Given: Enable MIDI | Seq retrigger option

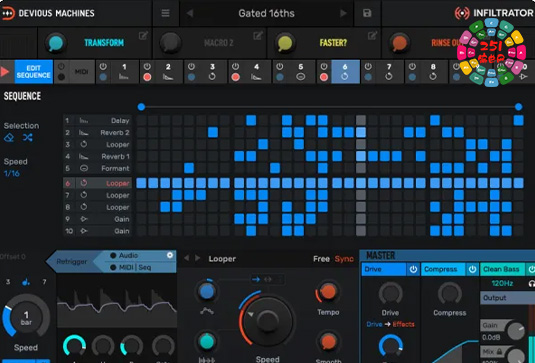Looking at the screenshot, I should pos(130,267).
